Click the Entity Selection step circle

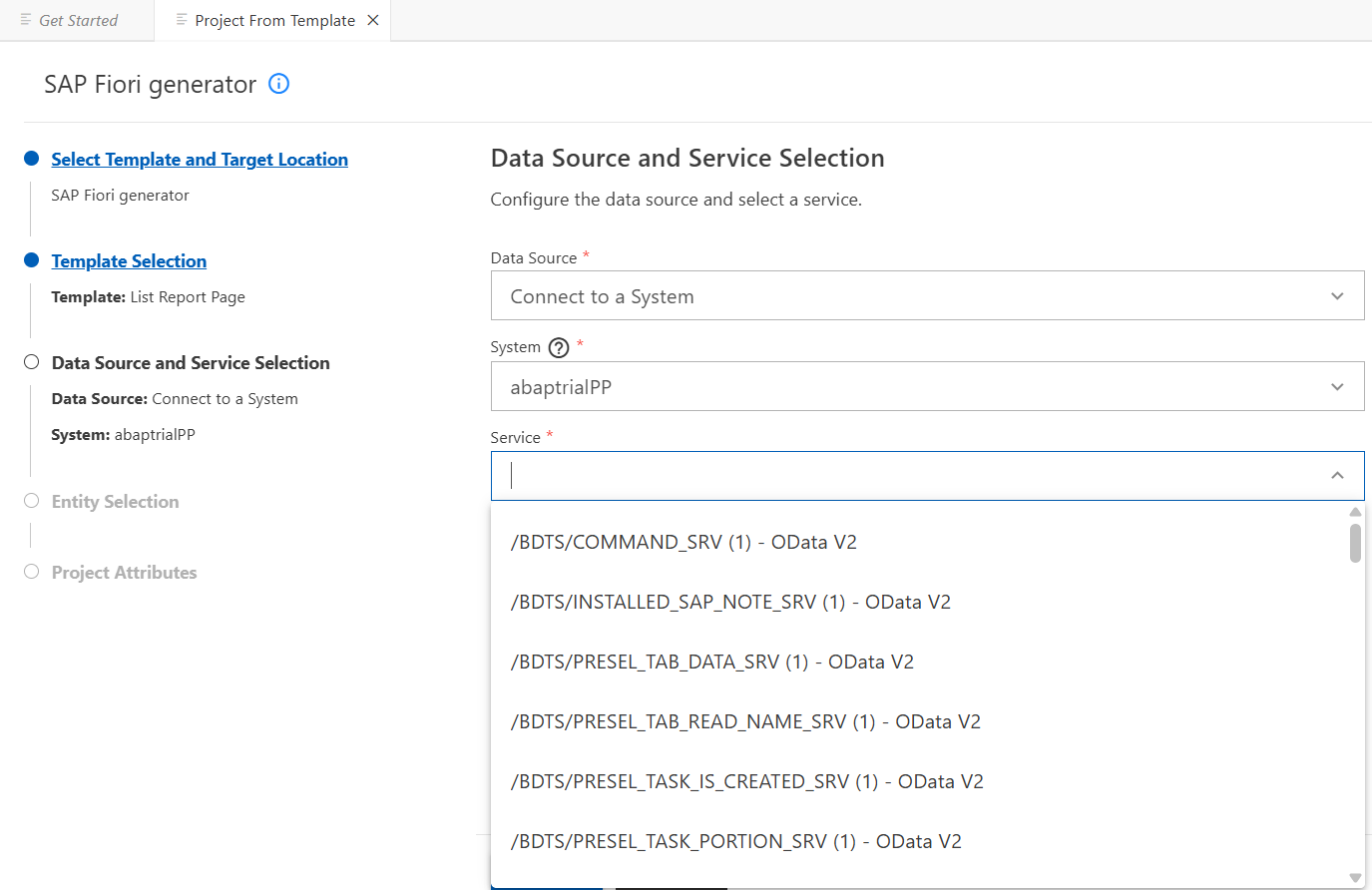(32, 501)
